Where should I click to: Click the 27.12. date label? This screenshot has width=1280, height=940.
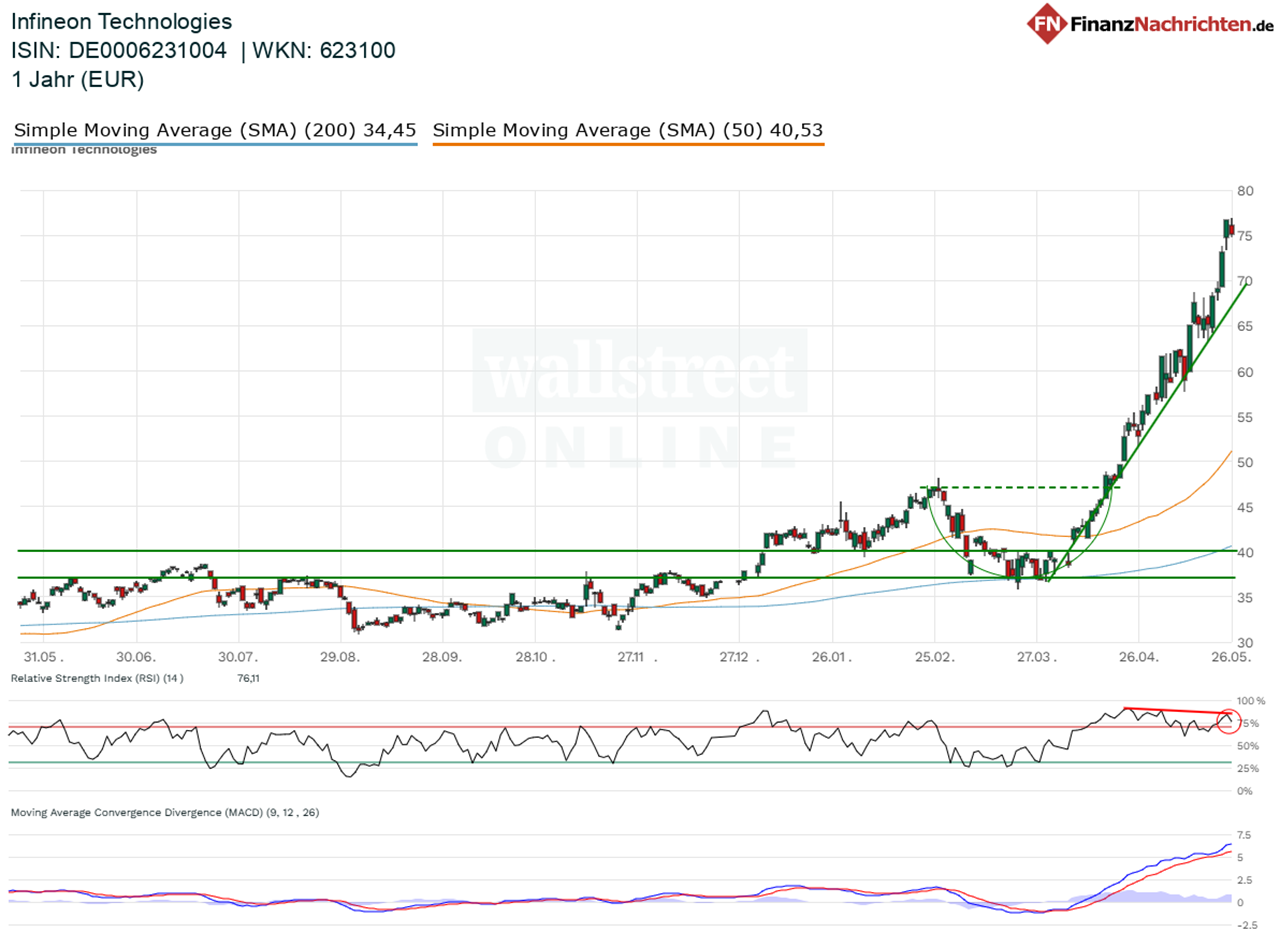pyautogui.click(x=740, y=658)
